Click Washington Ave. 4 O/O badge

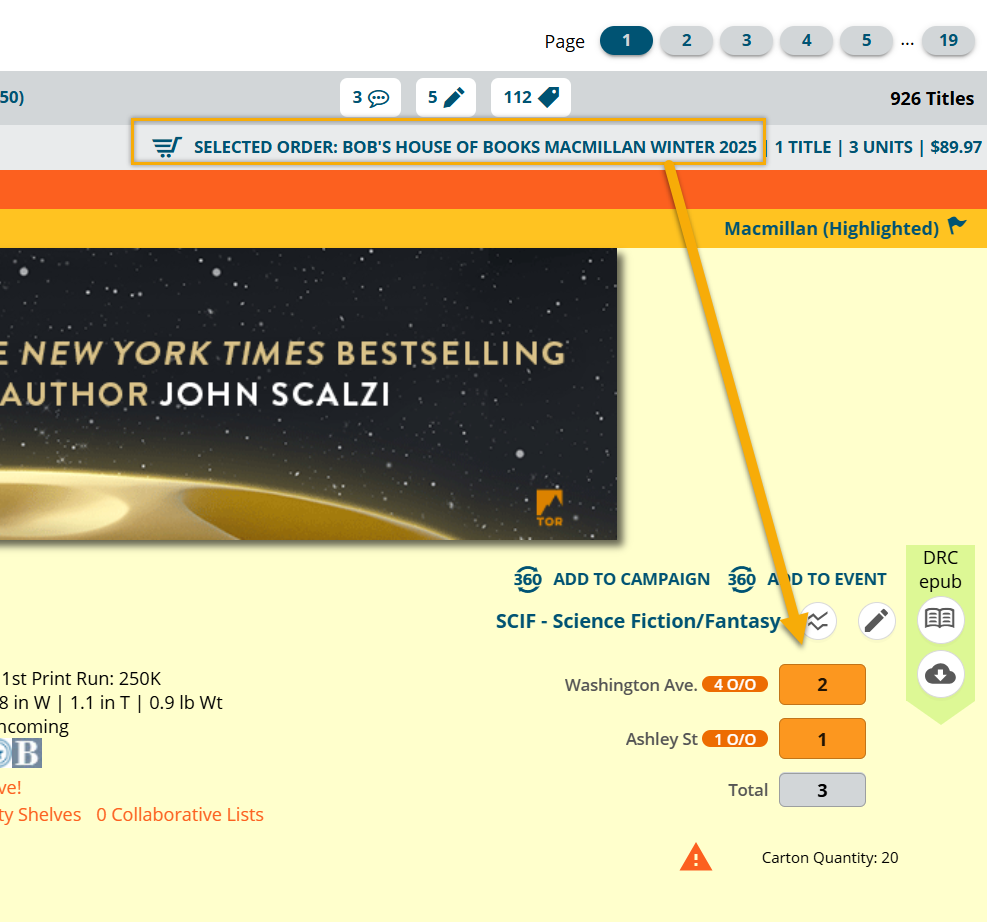(735, 685)
